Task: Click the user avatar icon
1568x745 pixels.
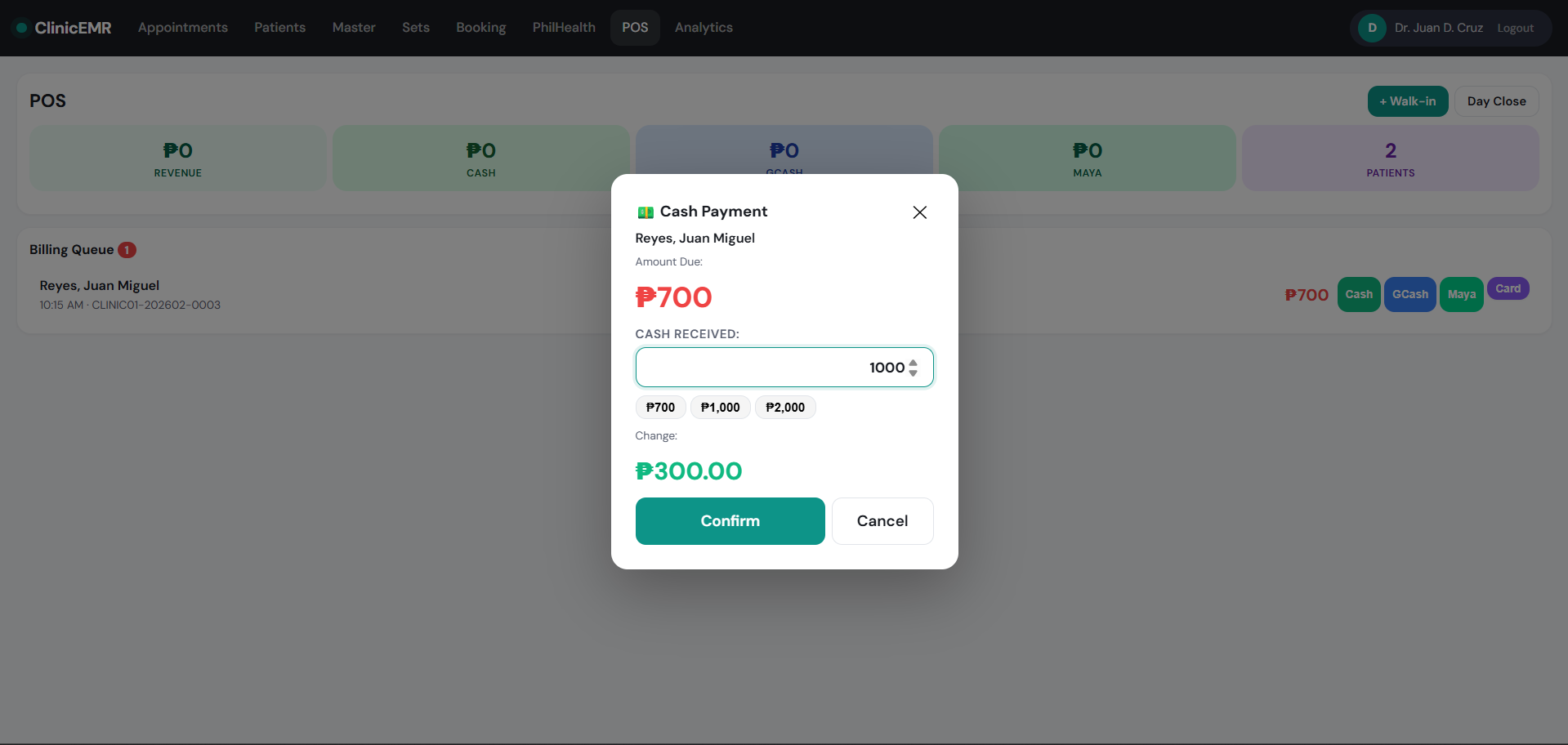Action: coord(1372,28)
